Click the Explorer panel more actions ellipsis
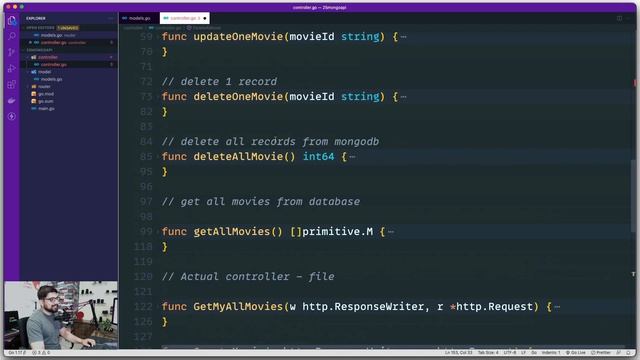 [111, 18]
